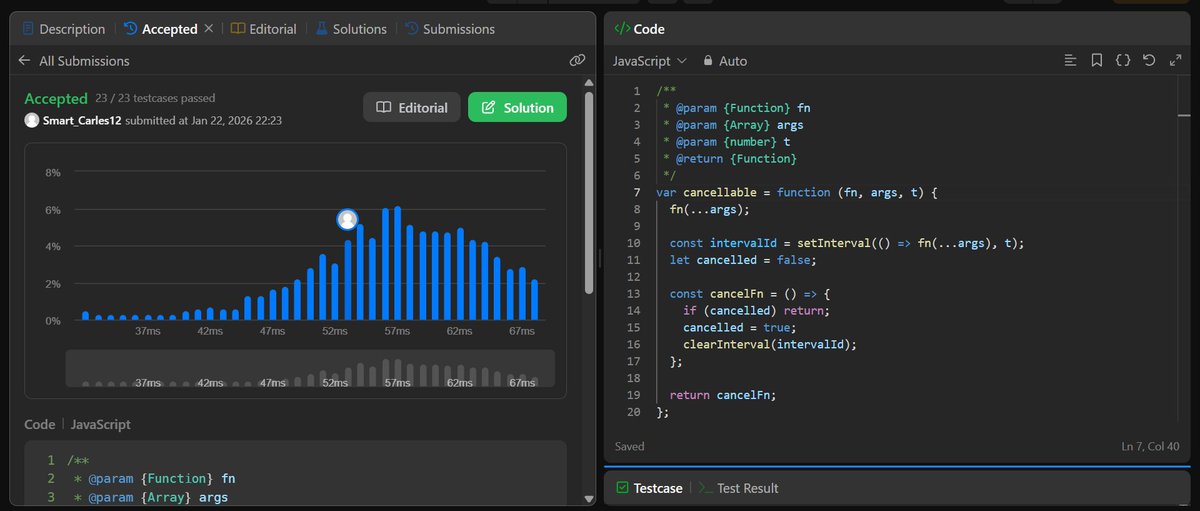This screenshot has width=1200, height=511.
Task: Switch to the Accepted tab
Action: click(x=160, y=29)
